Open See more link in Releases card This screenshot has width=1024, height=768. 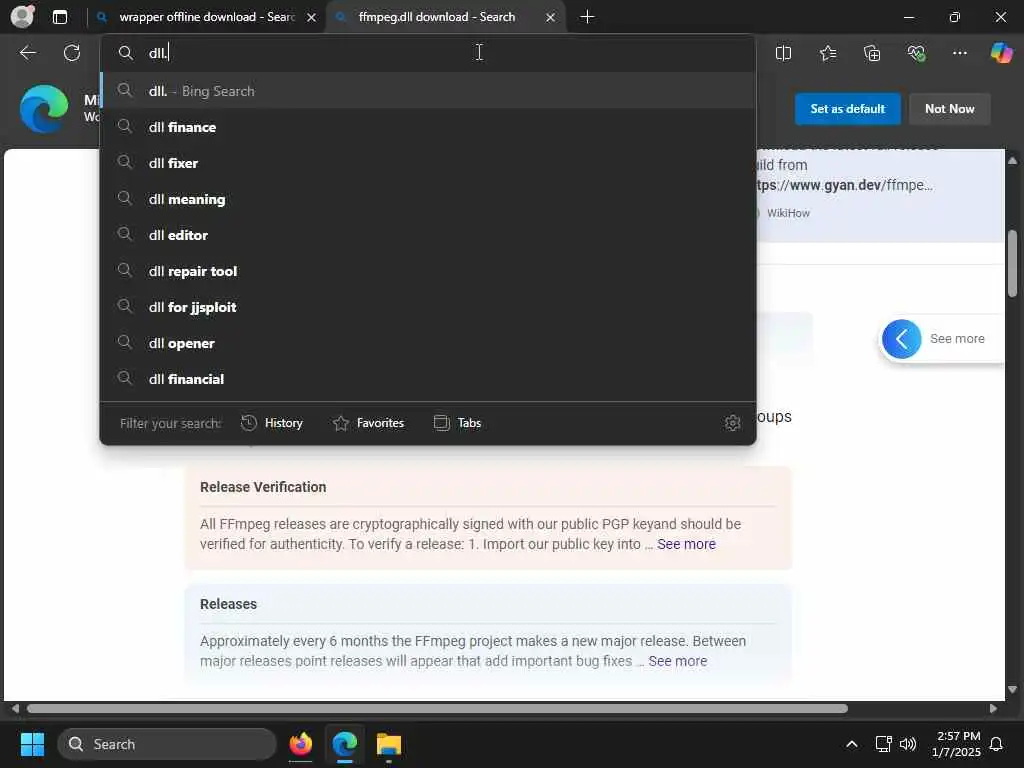[x=677, y=661]
